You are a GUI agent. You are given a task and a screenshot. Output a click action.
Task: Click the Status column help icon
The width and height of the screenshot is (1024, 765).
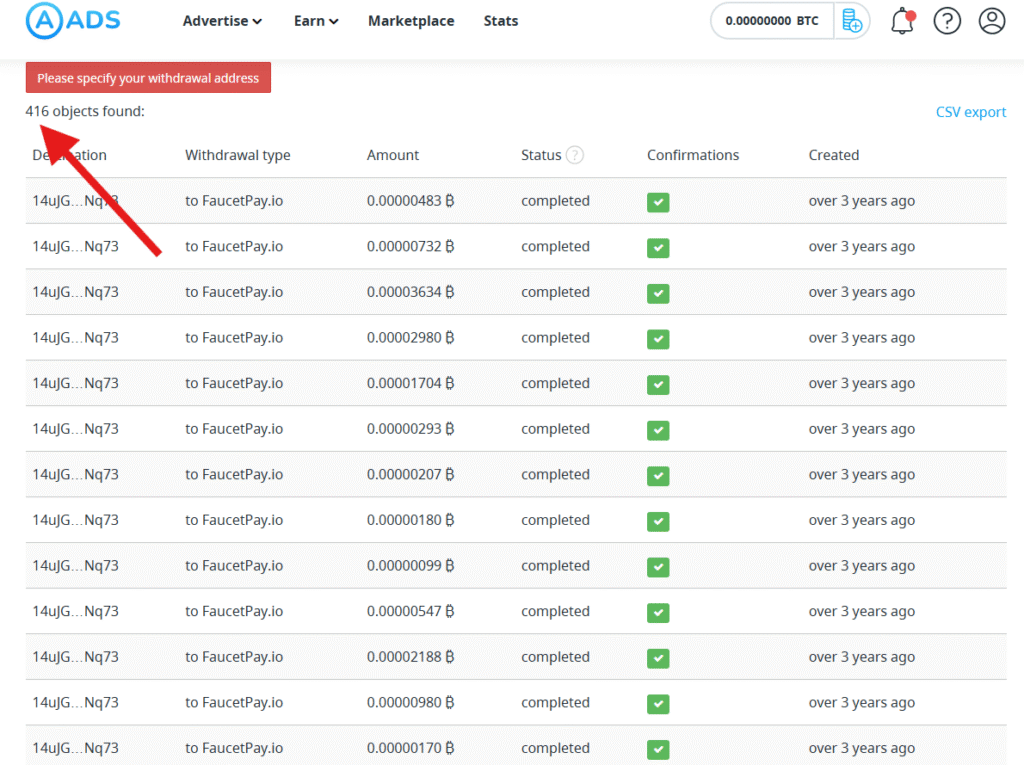(575, 155)
